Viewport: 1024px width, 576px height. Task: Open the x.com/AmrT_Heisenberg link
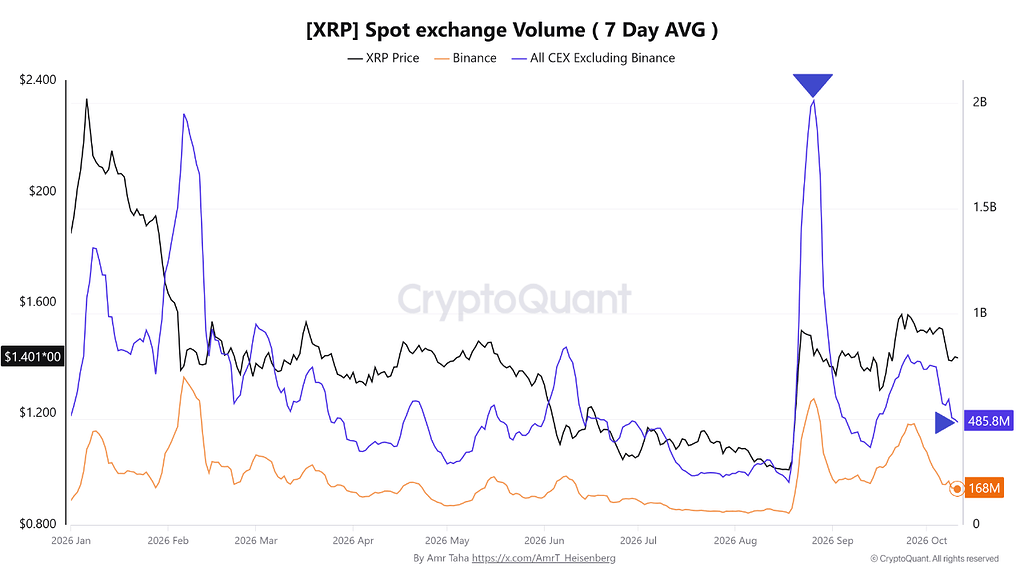pyautogui.click(x=543, y=558)
